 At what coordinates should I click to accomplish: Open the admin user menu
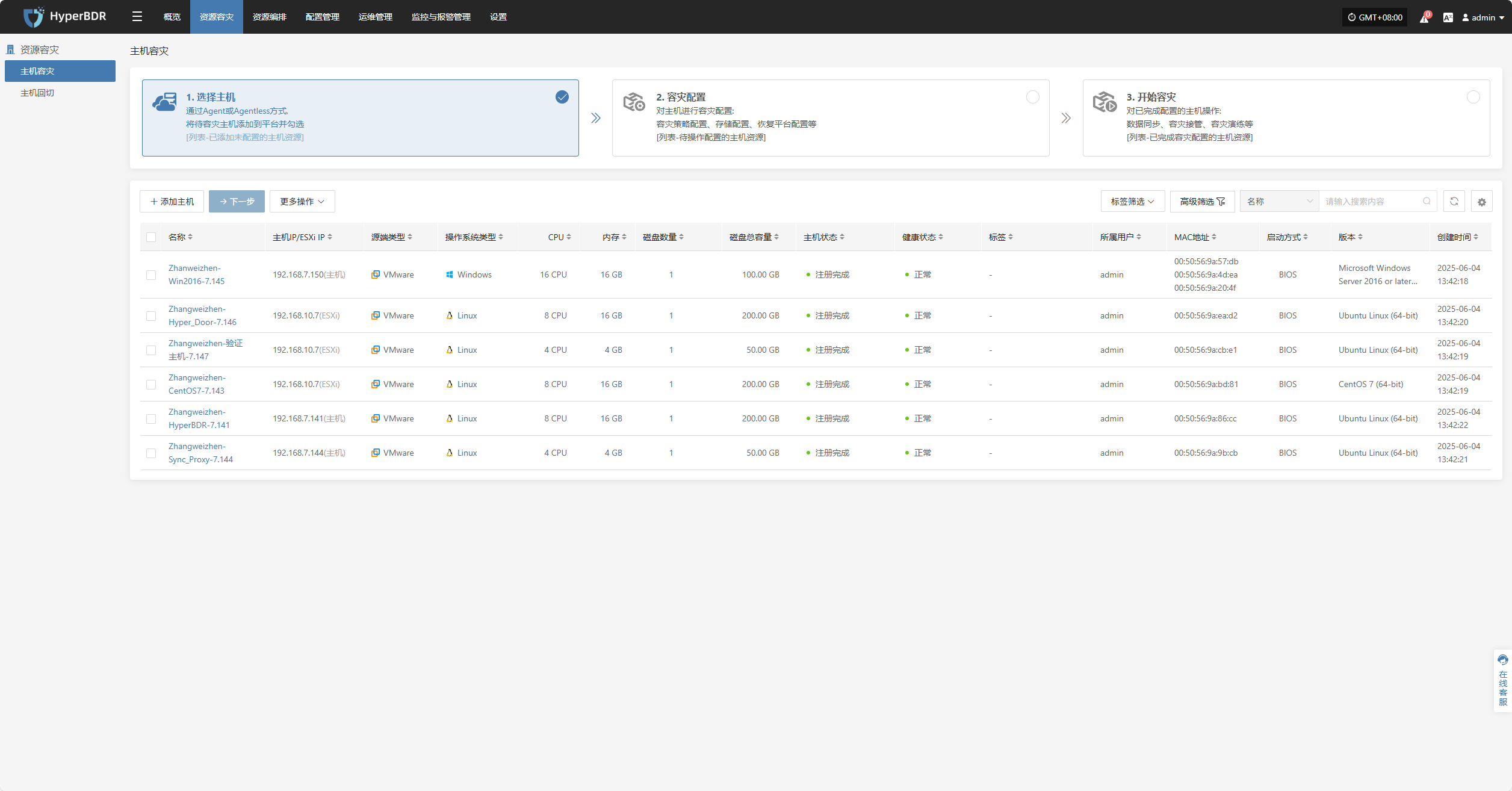1483,17
